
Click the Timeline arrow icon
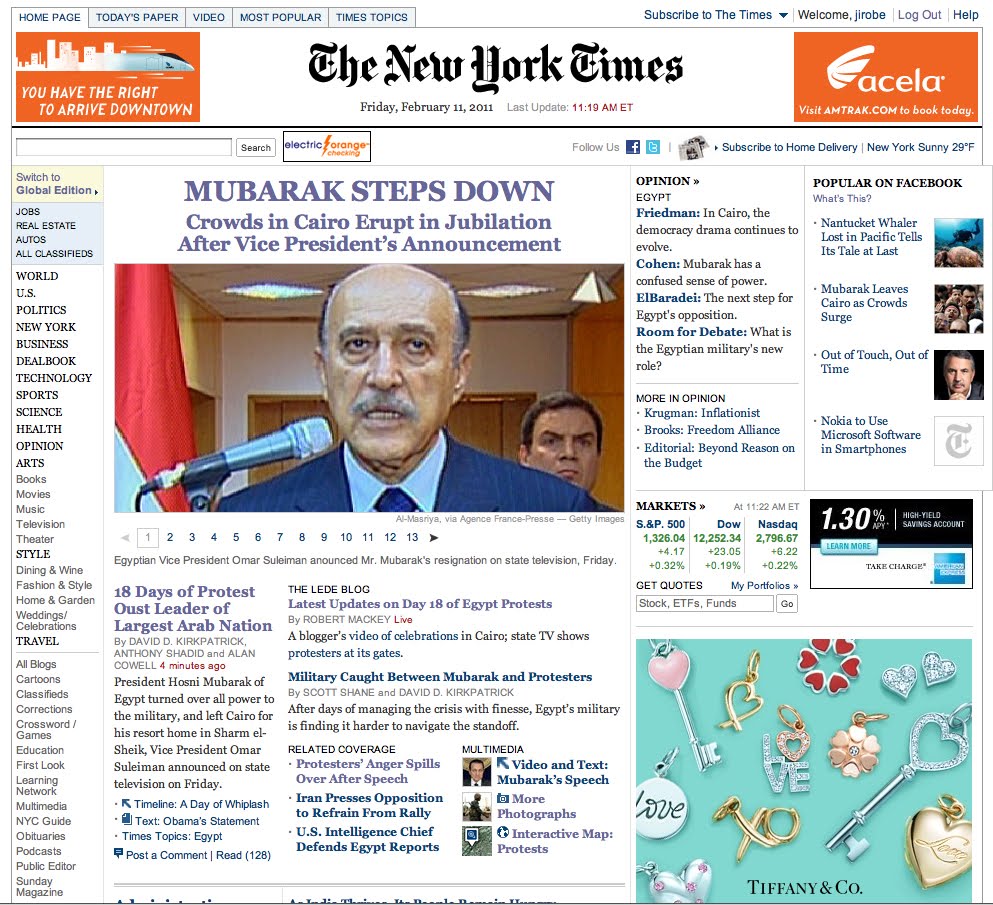(126, 803)
